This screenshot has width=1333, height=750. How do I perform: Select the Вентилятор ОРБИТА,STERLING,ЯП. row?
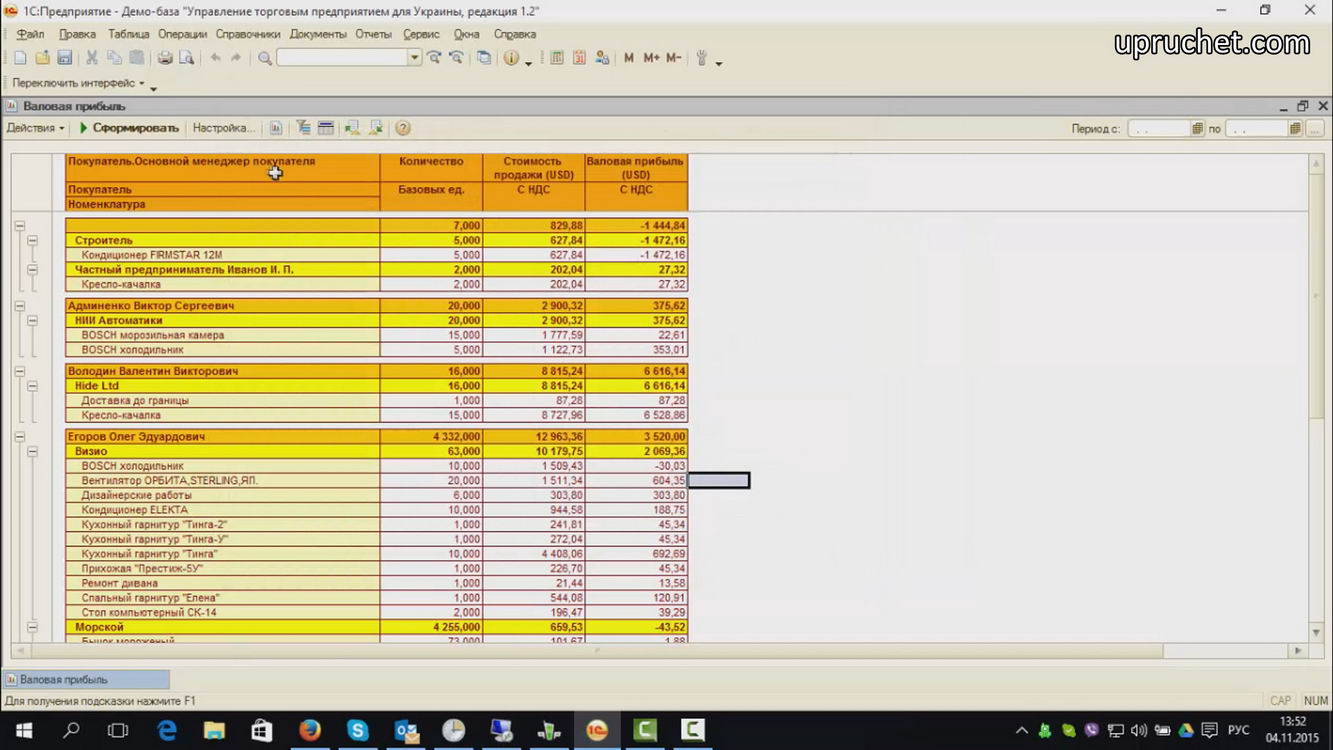pyautogui.click(x=377, y=481)
